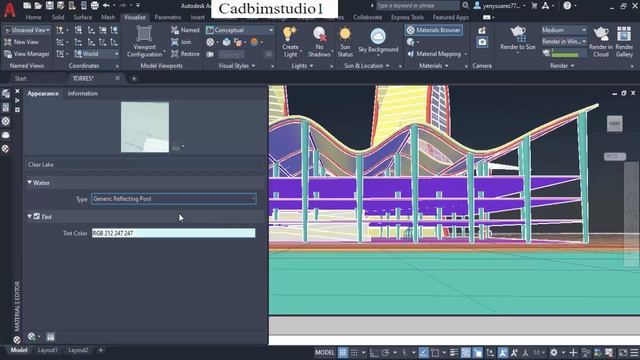640x360 pixels.
Task: Click the Create Camera icon
Action: (482, 31)
